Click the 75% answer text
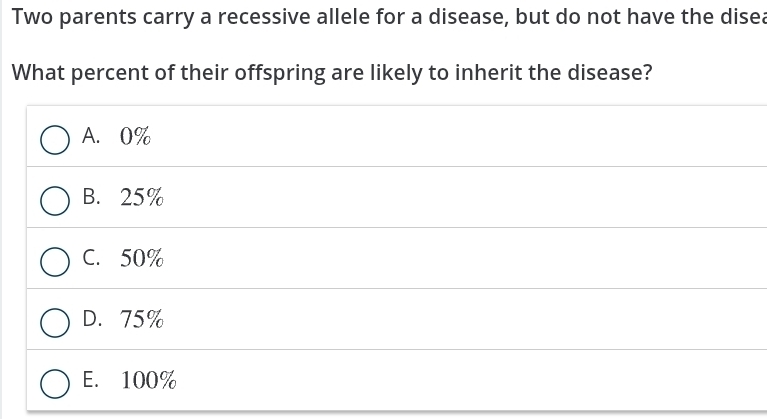This screenshot has height=419, width=767. (142, 320)
